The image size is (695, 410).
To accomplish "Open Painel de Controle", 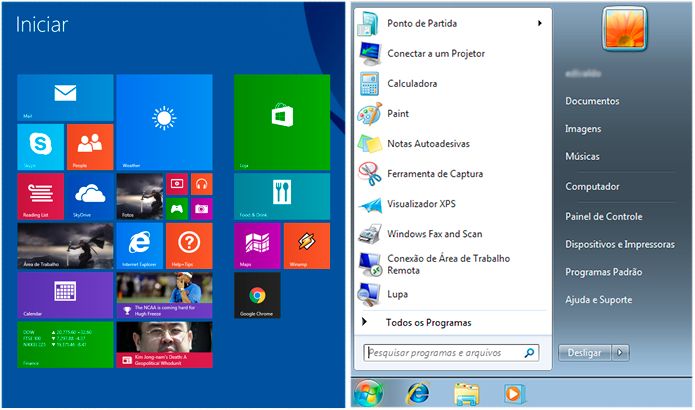I will pos(604,217).
